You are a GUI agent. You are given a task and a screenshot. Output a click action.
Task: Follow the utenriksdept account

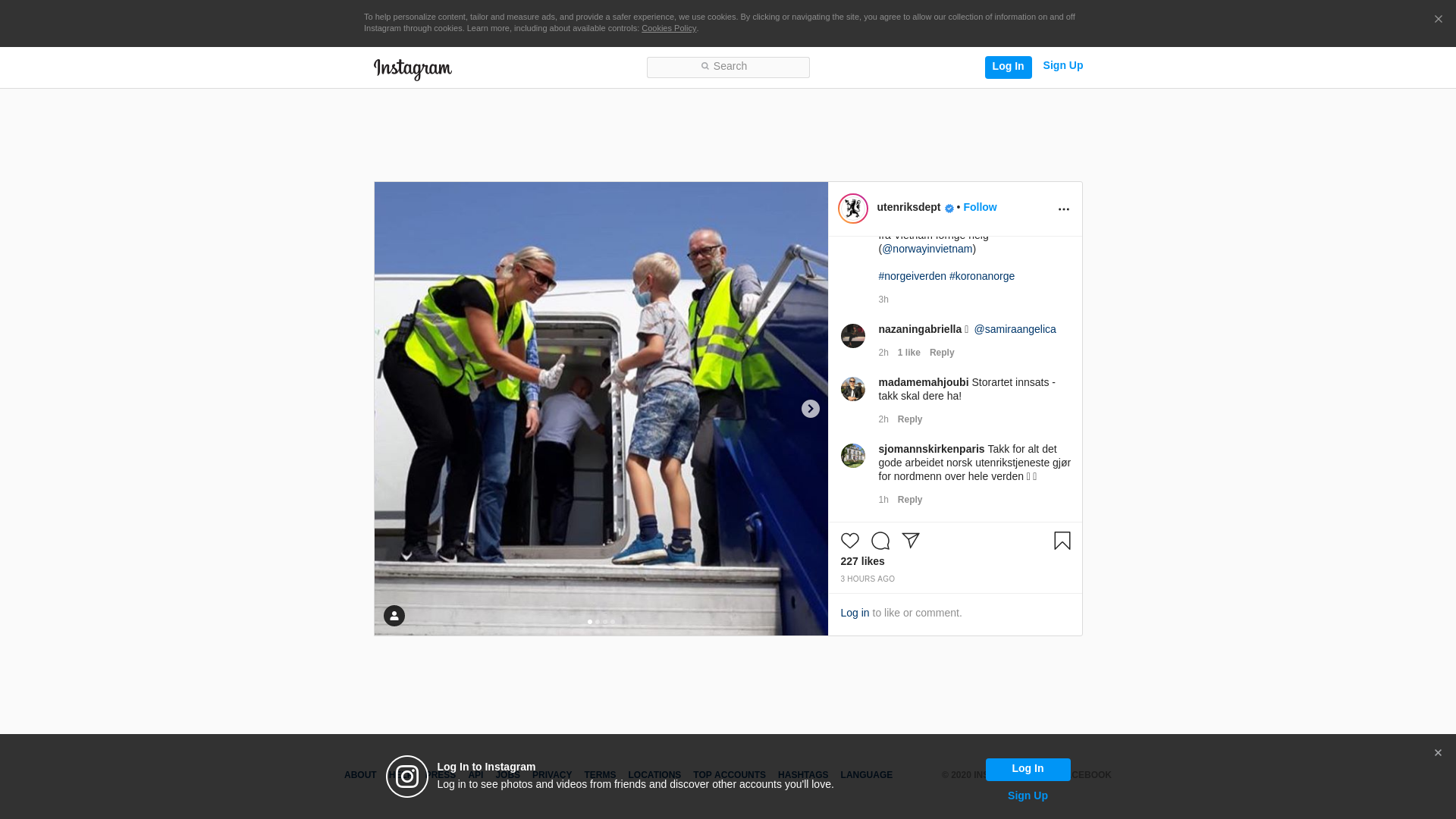point(980,208)
